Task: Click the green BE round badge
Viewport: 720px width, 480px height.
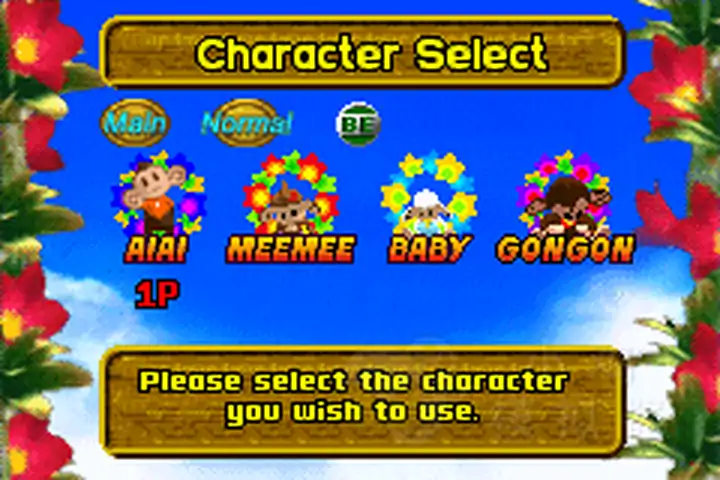Action: [358, 124]
